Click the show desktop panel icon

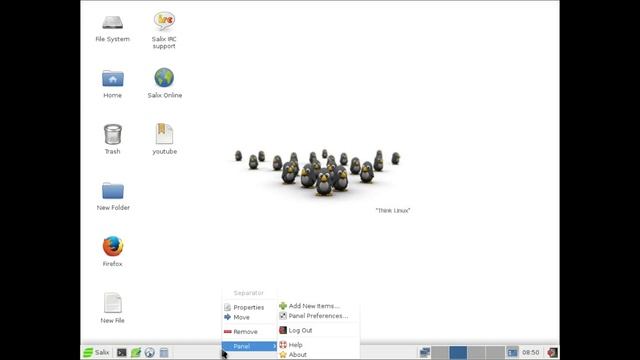coord(424,352)
